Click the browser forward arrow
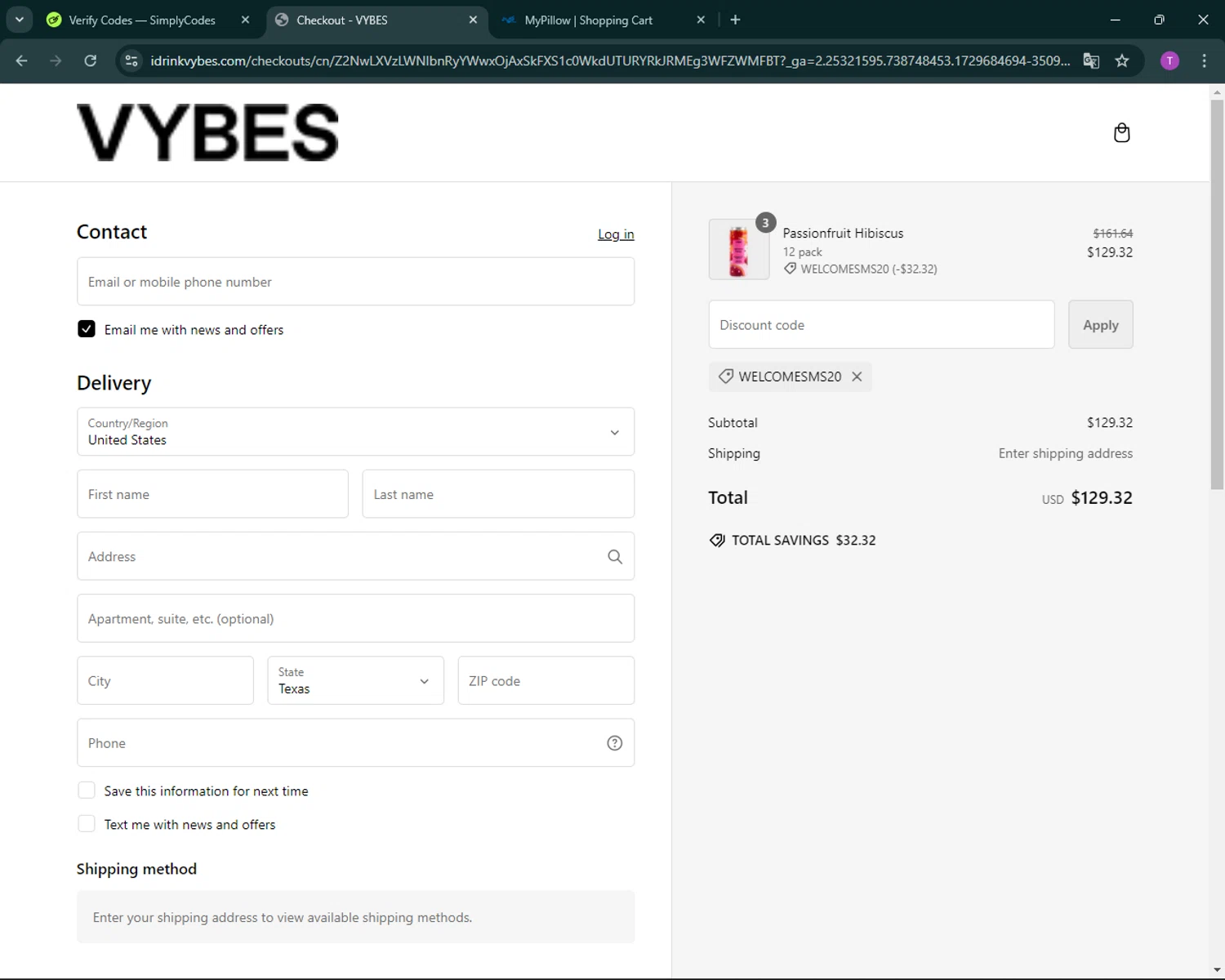This screenshot has height=980, width=1225. (56, 60)
